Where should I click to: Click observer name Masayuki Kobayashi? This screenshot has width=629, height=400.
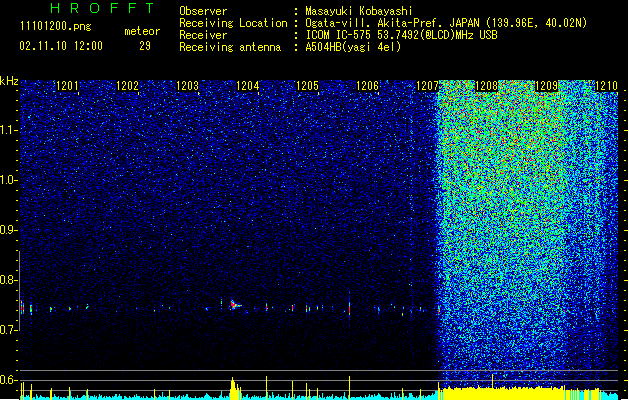click(359, 11)
